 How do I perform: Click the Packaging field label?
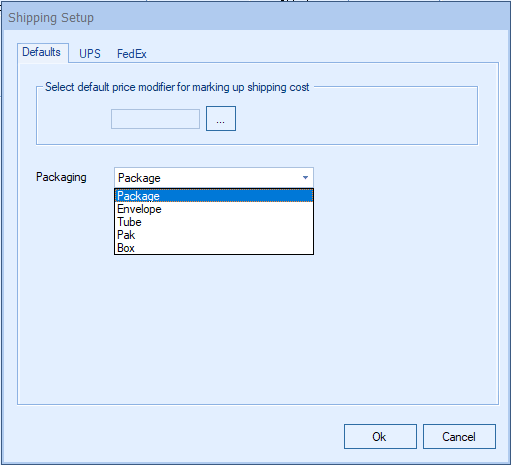[61, 177]
